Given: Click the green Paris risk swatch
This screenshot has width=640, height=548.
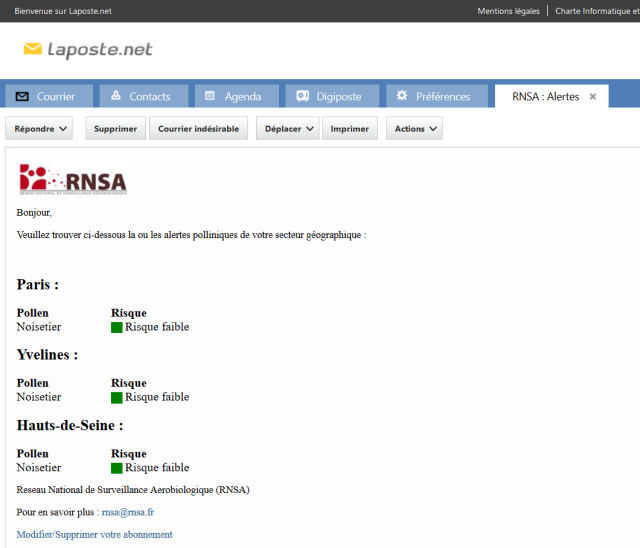Looking at the screenshot, I should (117, 327).
